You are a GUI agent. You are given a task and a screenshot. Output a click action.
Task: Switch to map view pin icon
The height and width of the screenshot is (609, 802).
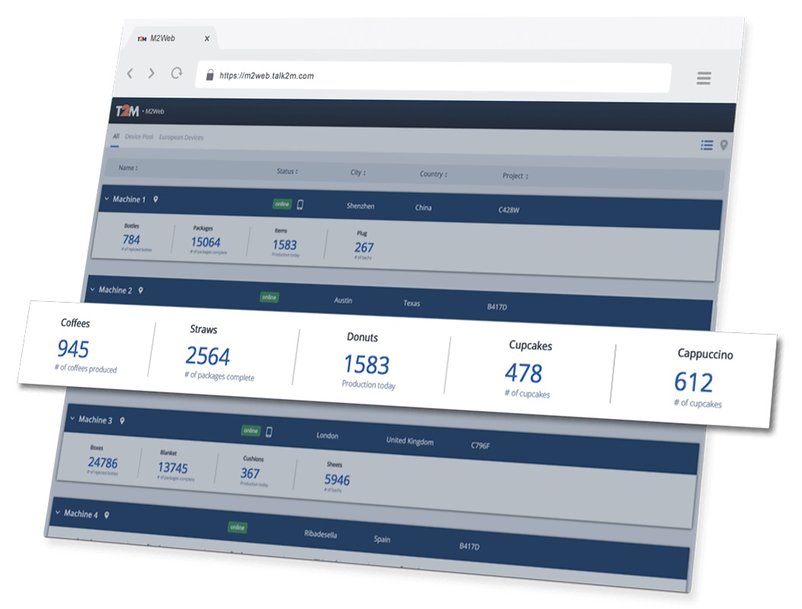point(724,145)
